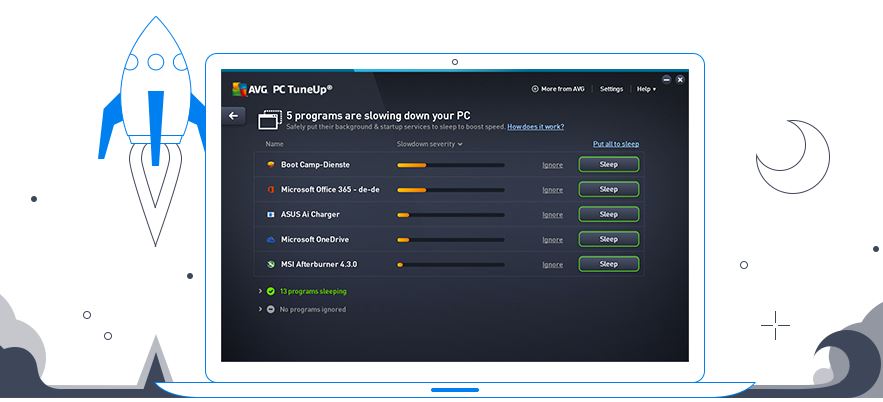Click the 5 programs slowing down heading
The image size is (883, 402).
(x=378, y=115)
